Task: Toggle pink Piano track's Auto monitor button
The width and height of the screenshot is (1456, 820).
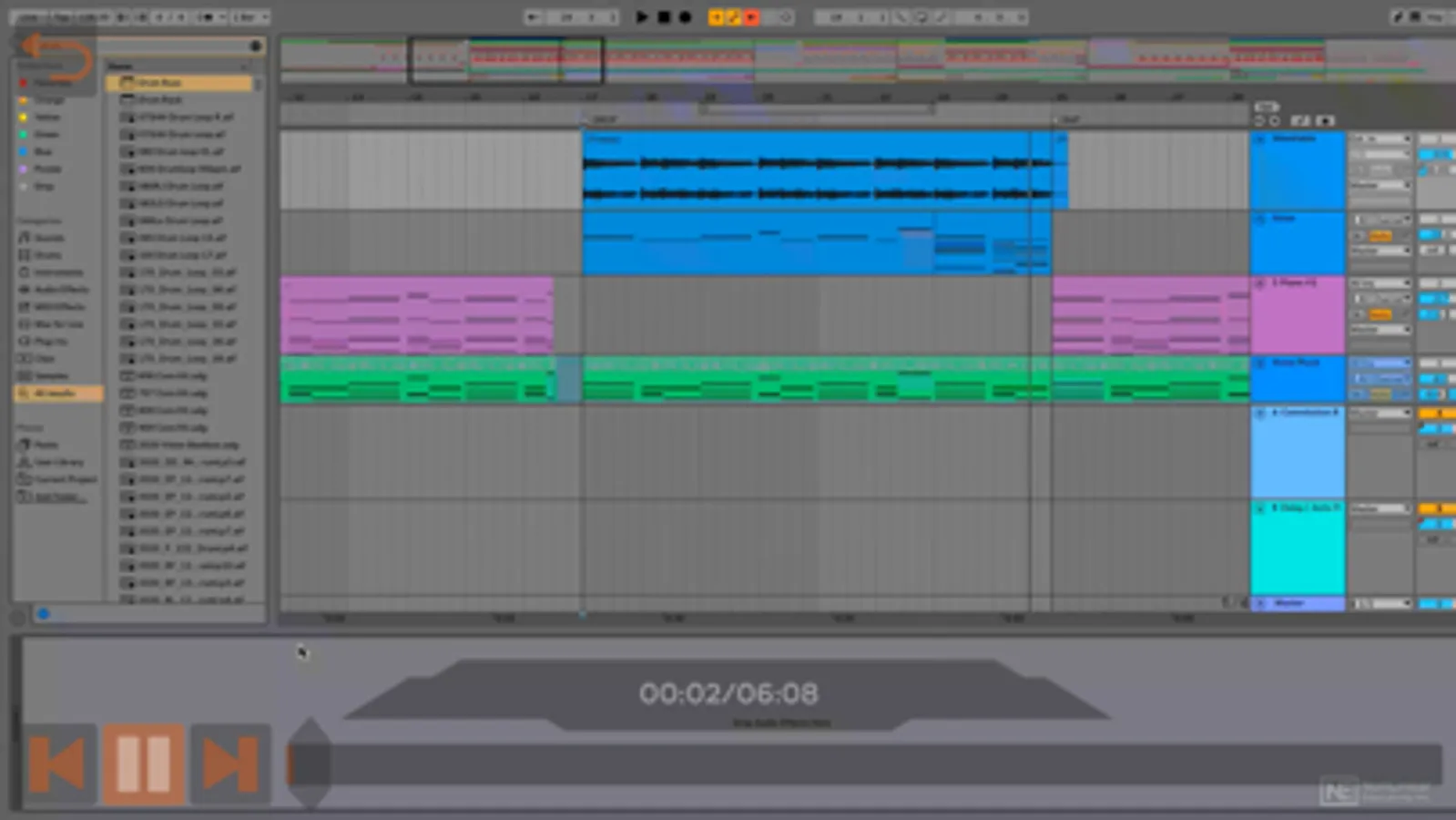Action: point(1380,314)
